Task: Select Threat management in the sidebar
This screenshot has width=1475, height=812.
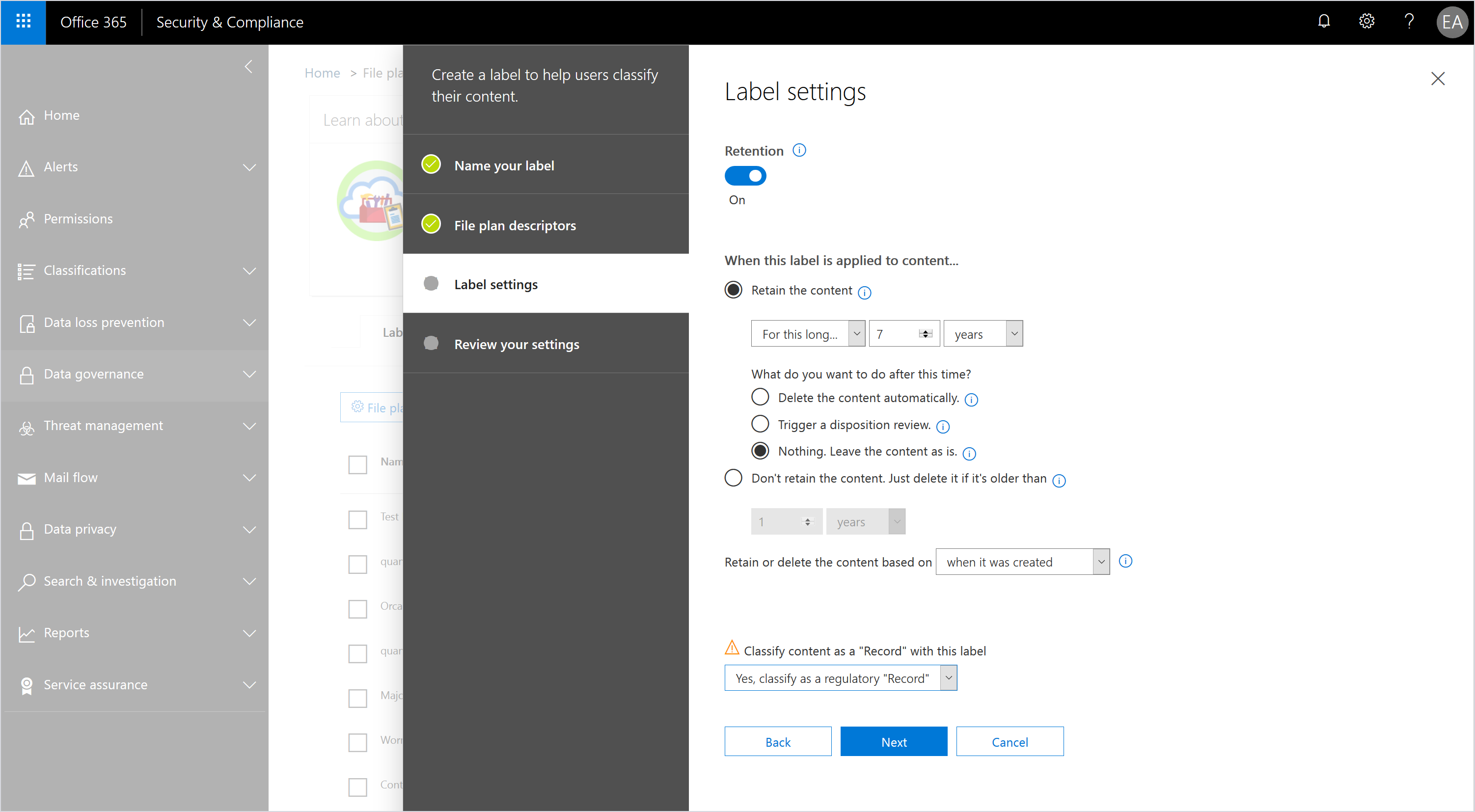Action: point(103,426)
